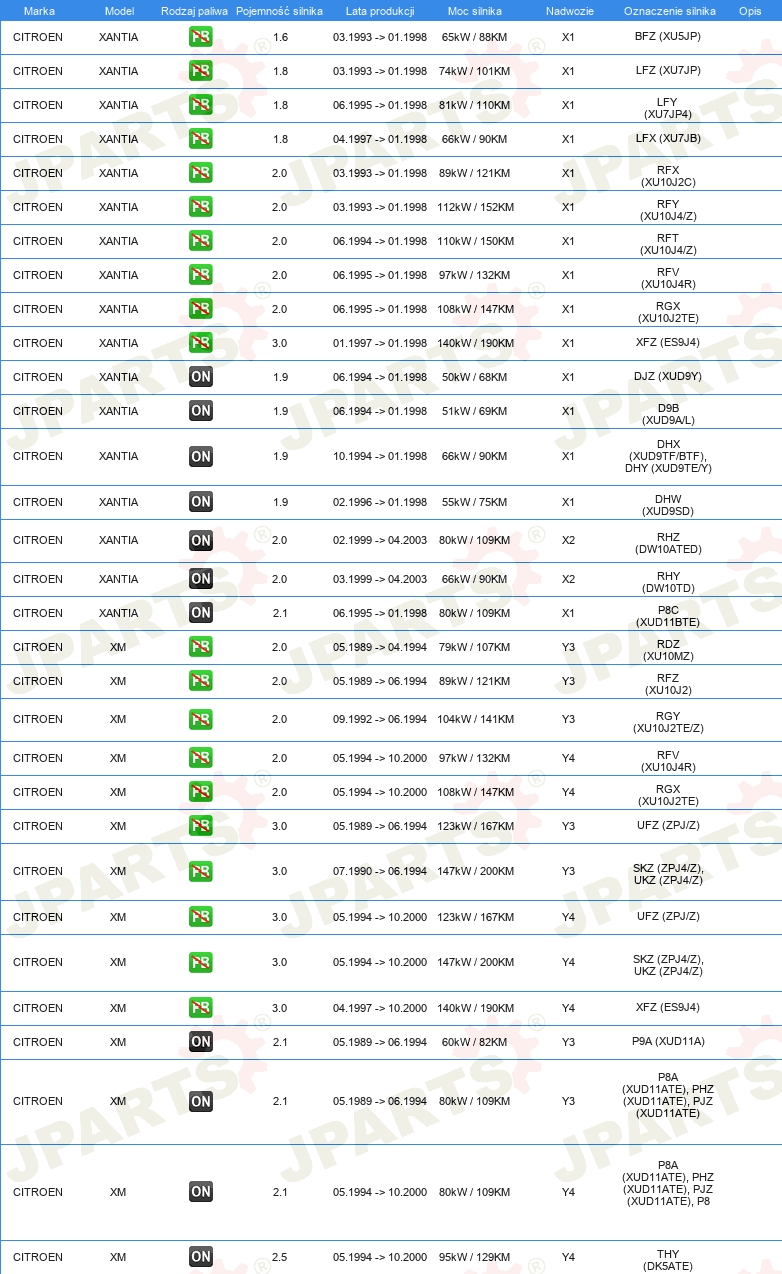Click the PB icon in the XM RGY row
The image size is (782, 1274).
coord(201,720)
